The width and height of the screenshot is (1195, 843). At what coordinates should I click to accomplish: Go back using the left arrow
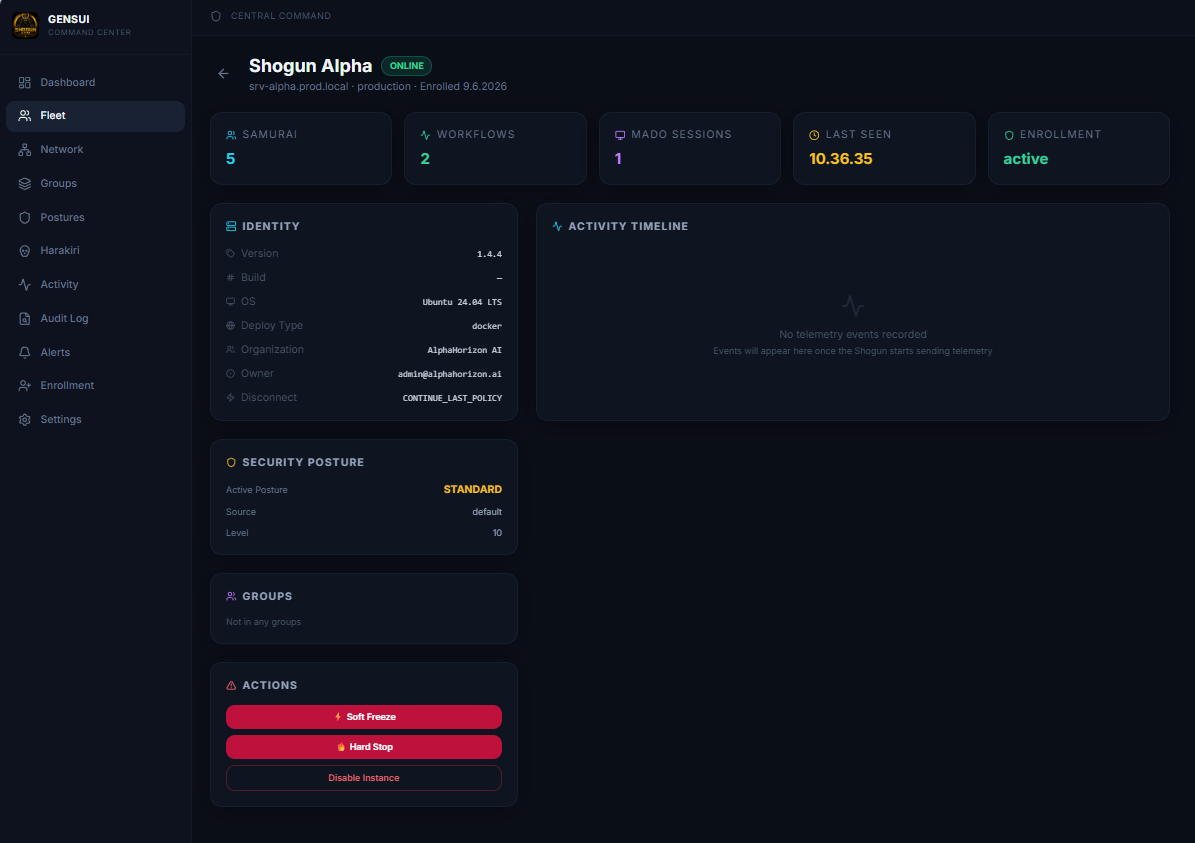(223, 74)
